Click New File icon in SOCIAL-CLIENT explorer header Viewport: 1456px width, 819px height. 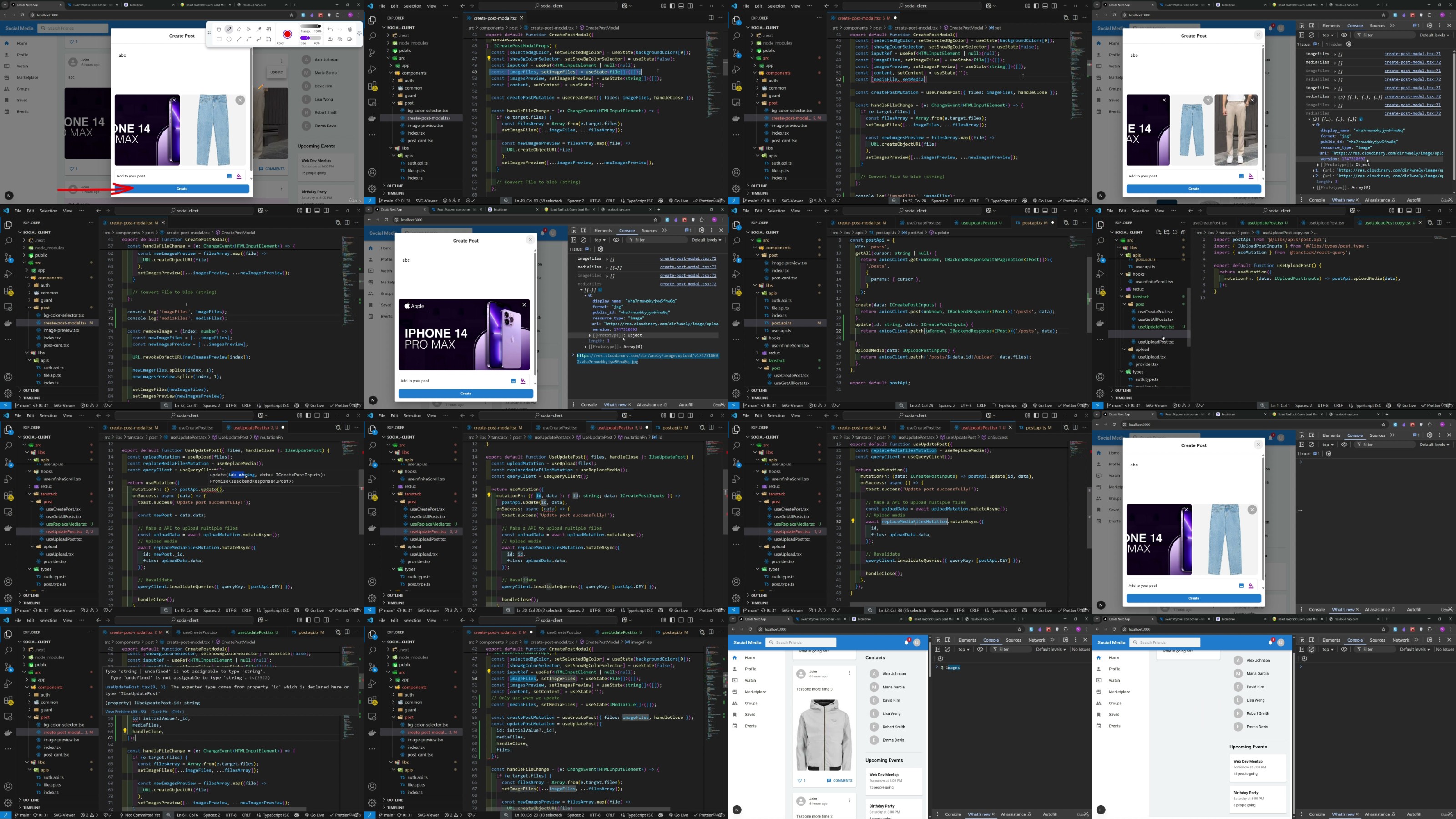click(x=1158, y=233)
